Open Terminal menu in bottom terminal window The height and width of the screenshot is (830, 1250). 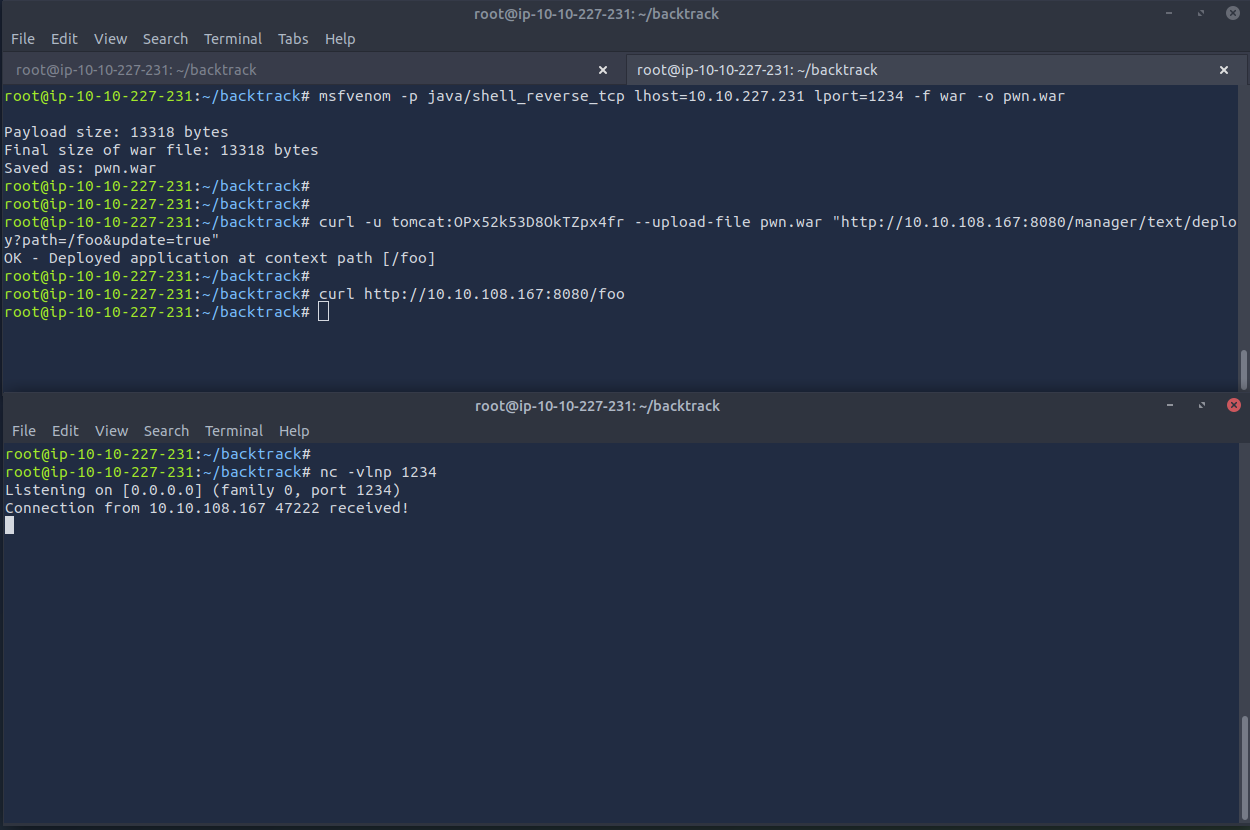coord(234,431)
